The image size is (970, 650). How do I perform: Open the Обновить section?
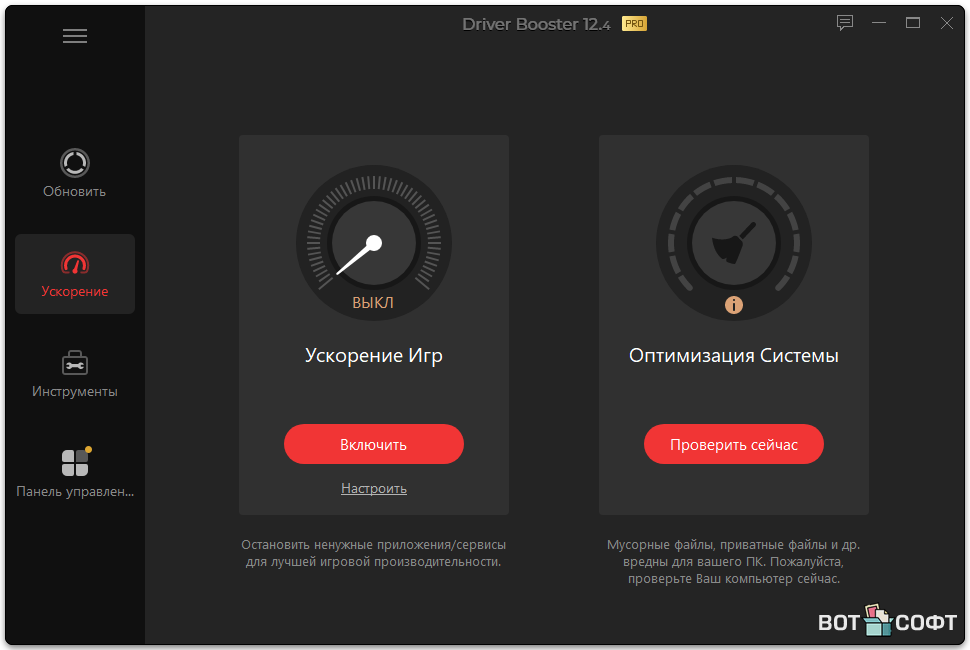tap(75, 173)
